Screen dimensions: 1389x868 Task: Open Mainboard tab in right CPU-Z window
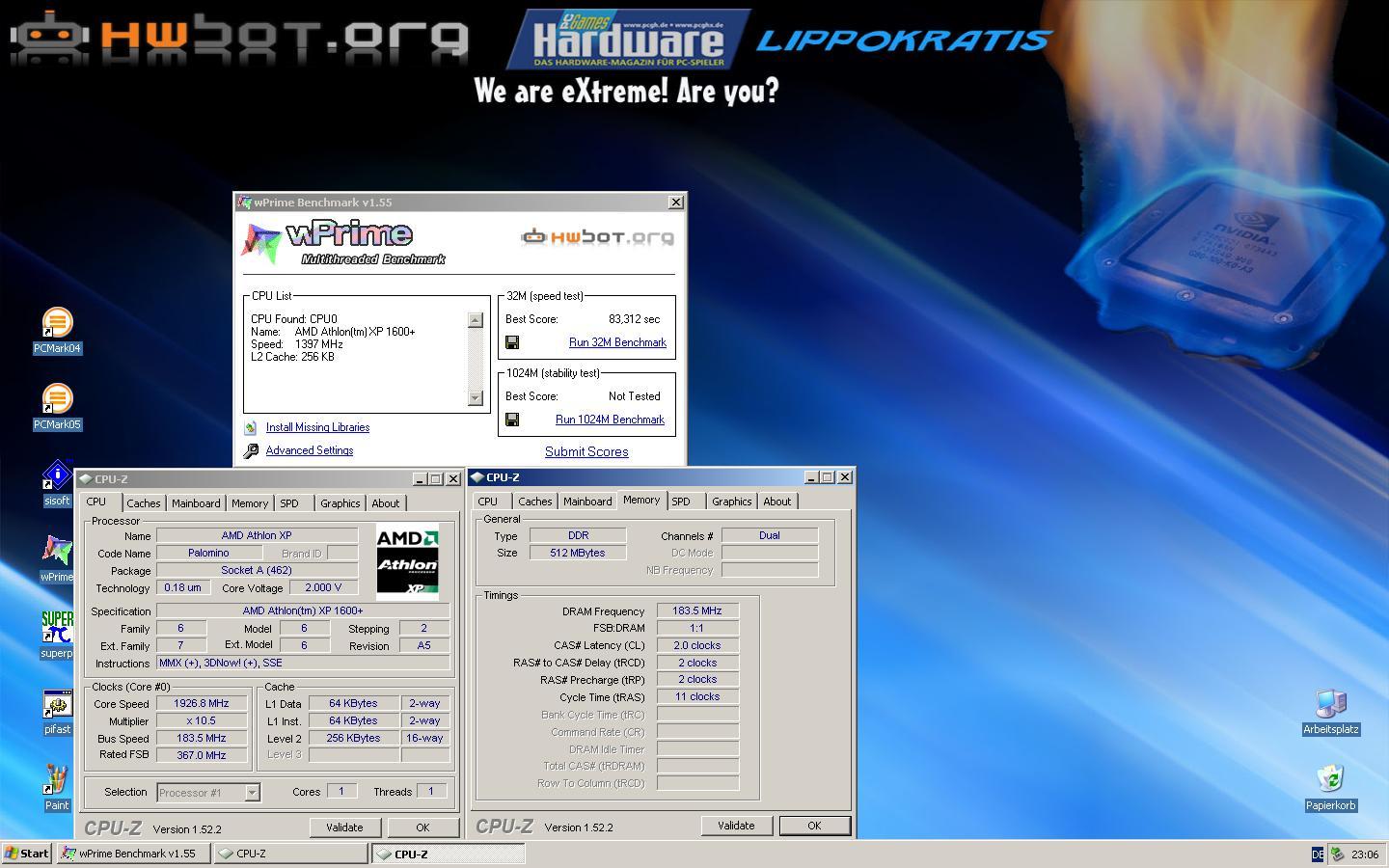point(587,502)
